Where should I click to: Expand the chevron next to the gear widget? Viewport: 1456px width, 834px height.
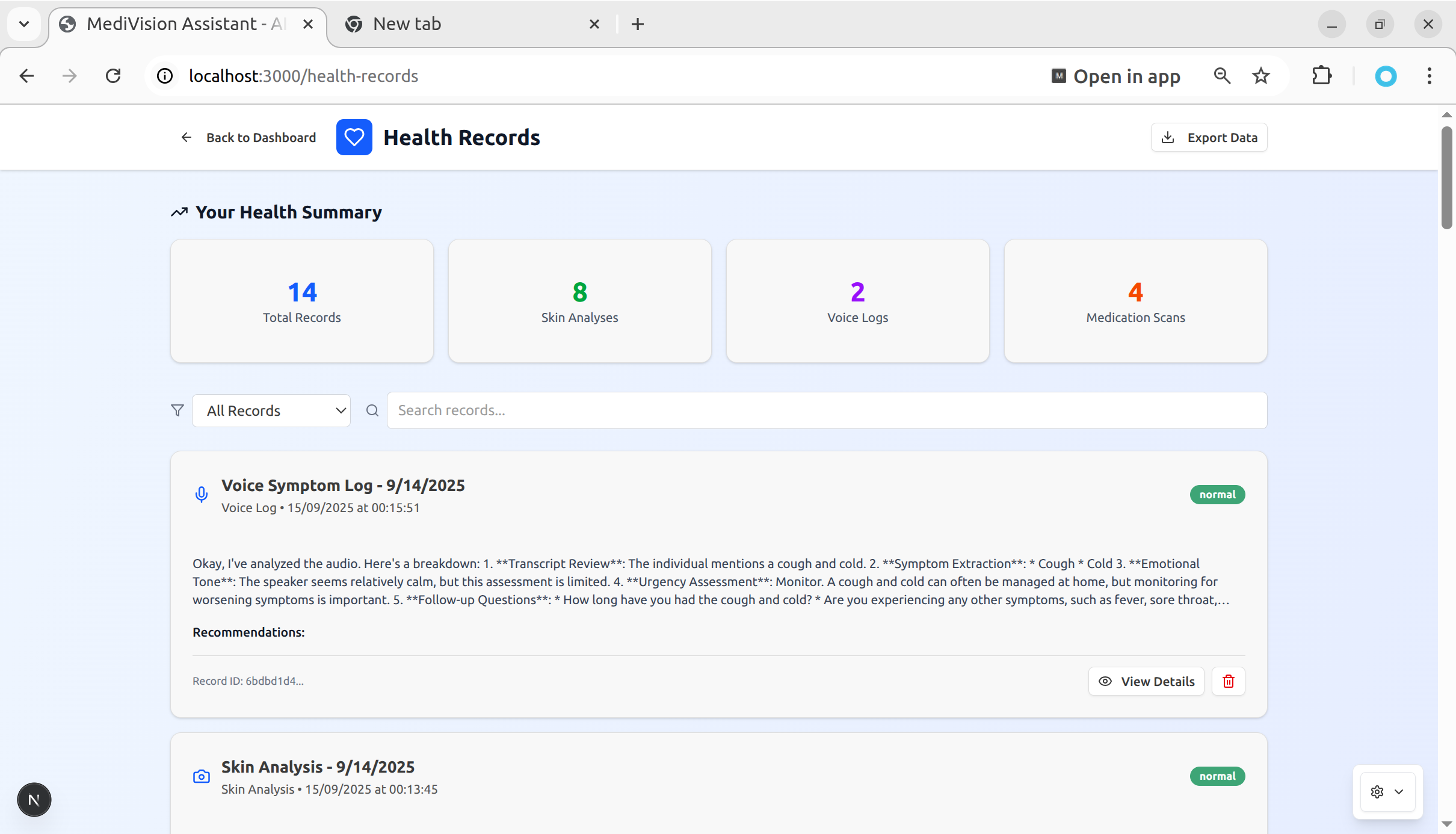click(x=1399, y=792)
